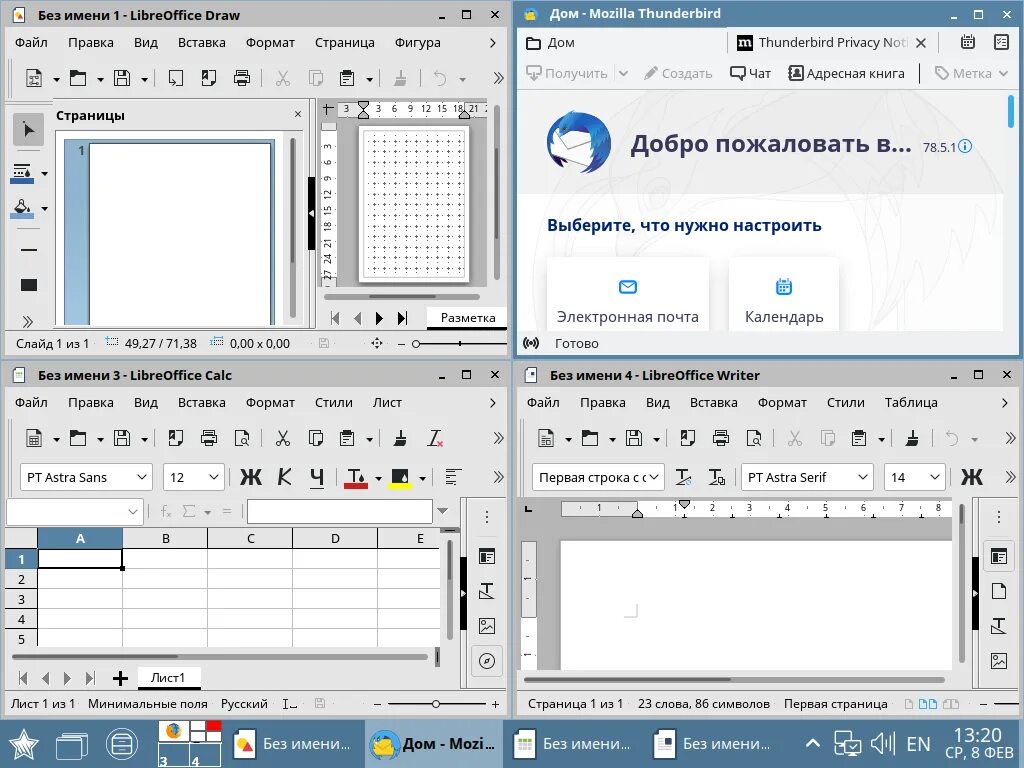Add a new sheet with plus button
This screenshot has width=1024, height=768.
(x=120, y=678)
